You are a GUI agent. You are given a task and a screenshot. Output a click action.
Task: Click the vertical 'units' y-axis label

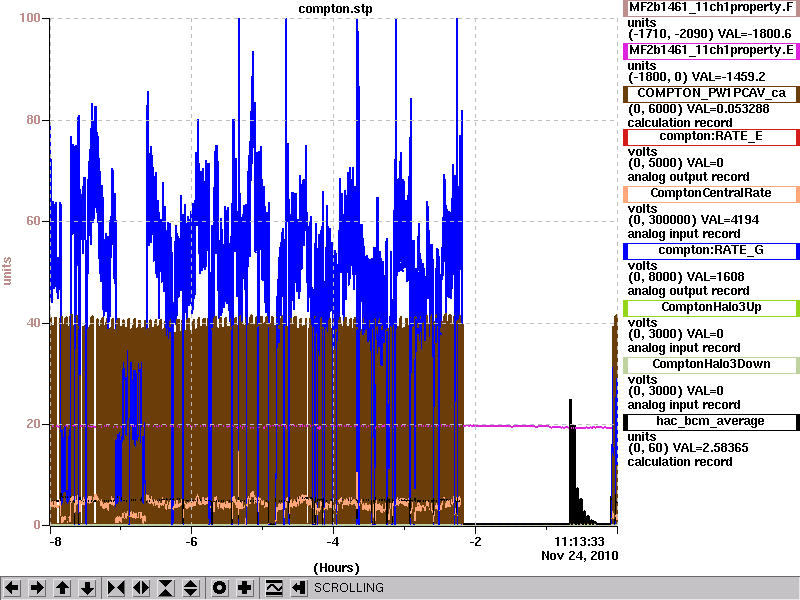[x=7, y=271]
